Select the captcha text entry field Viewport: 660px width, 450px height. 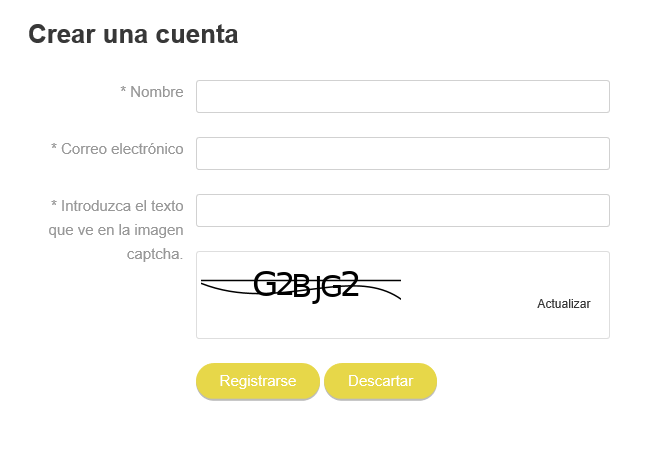coord(403,210)
